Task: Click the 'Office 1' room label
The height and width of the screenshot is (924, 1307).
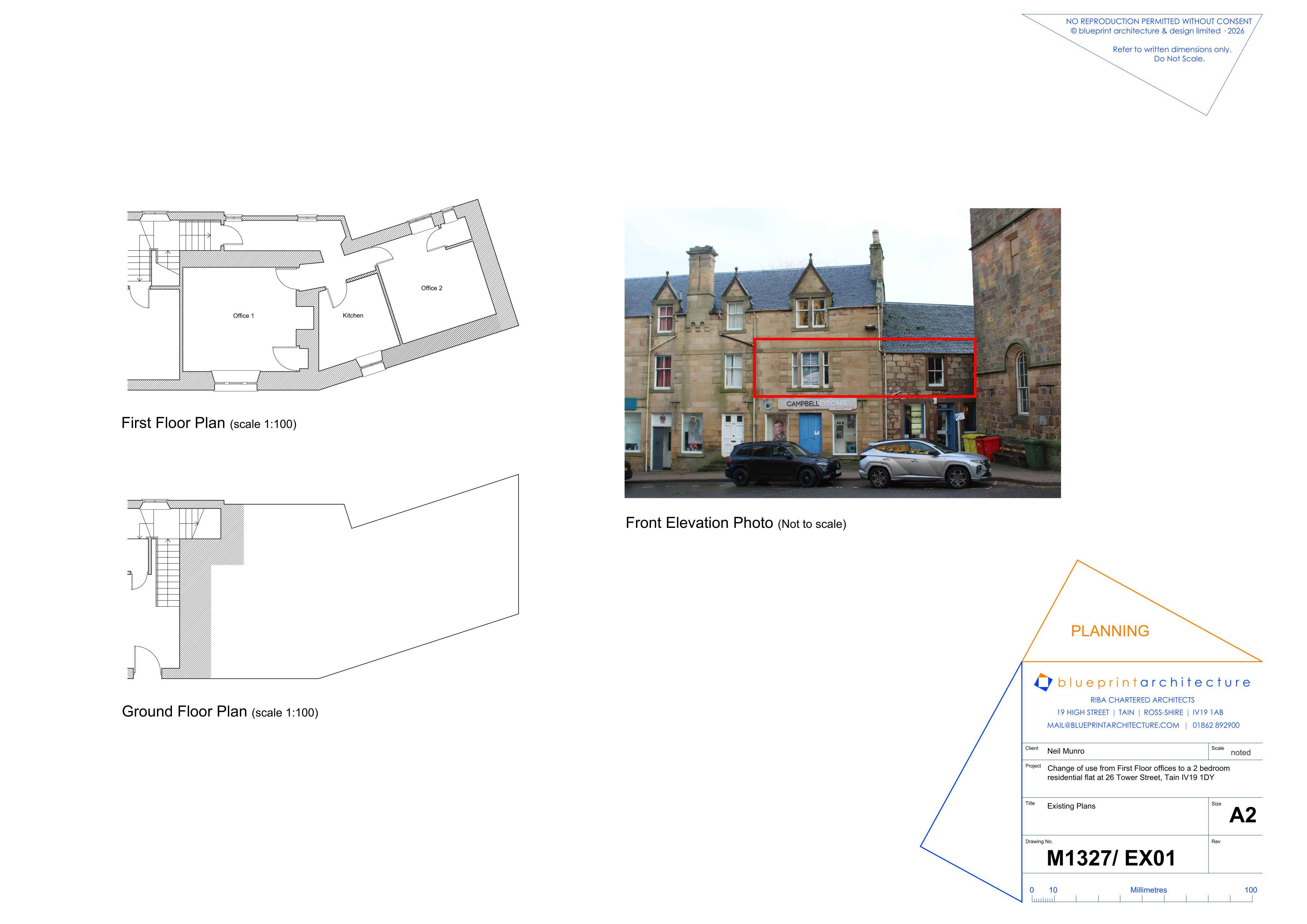Action: click(244, 316)
